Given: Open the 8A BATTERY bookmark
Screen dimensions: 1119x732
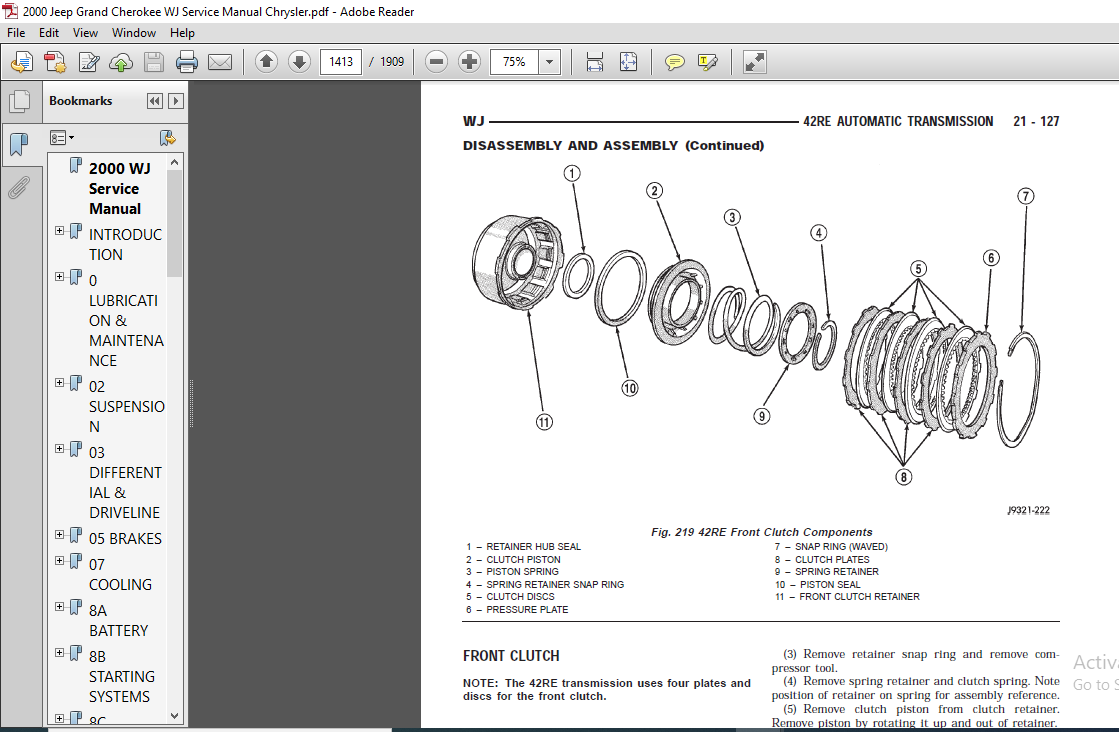Looking at the screenshot, I should coord(118,621).
